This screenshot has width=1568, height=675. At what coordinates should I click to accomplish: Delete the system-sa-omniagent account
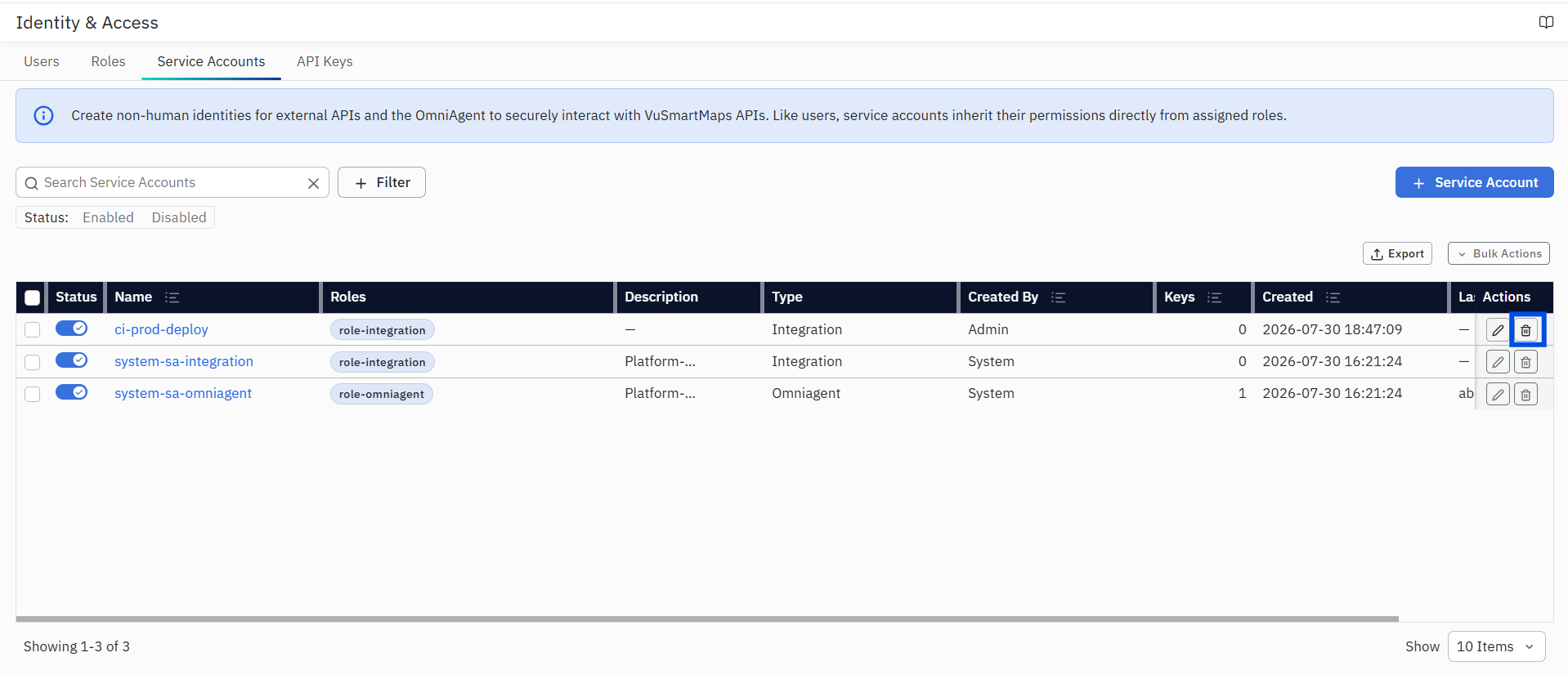[1525, 395]
